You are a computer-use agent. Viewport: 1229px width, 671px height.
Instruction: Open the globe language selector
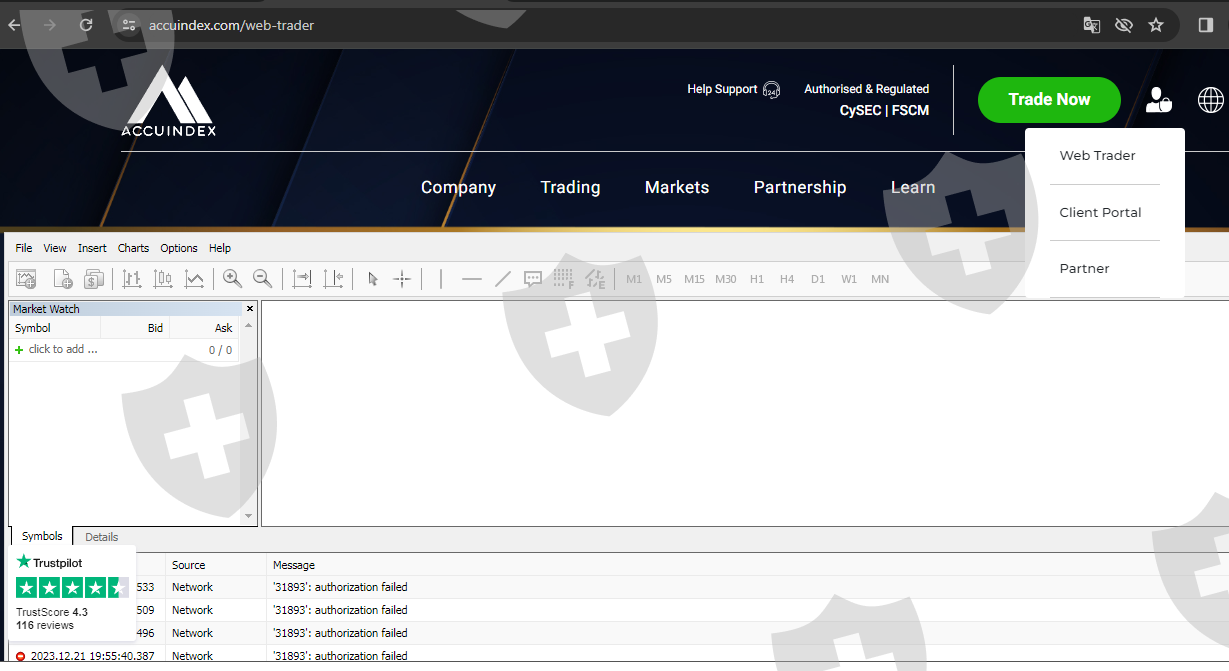click(x=1211, y=99)
